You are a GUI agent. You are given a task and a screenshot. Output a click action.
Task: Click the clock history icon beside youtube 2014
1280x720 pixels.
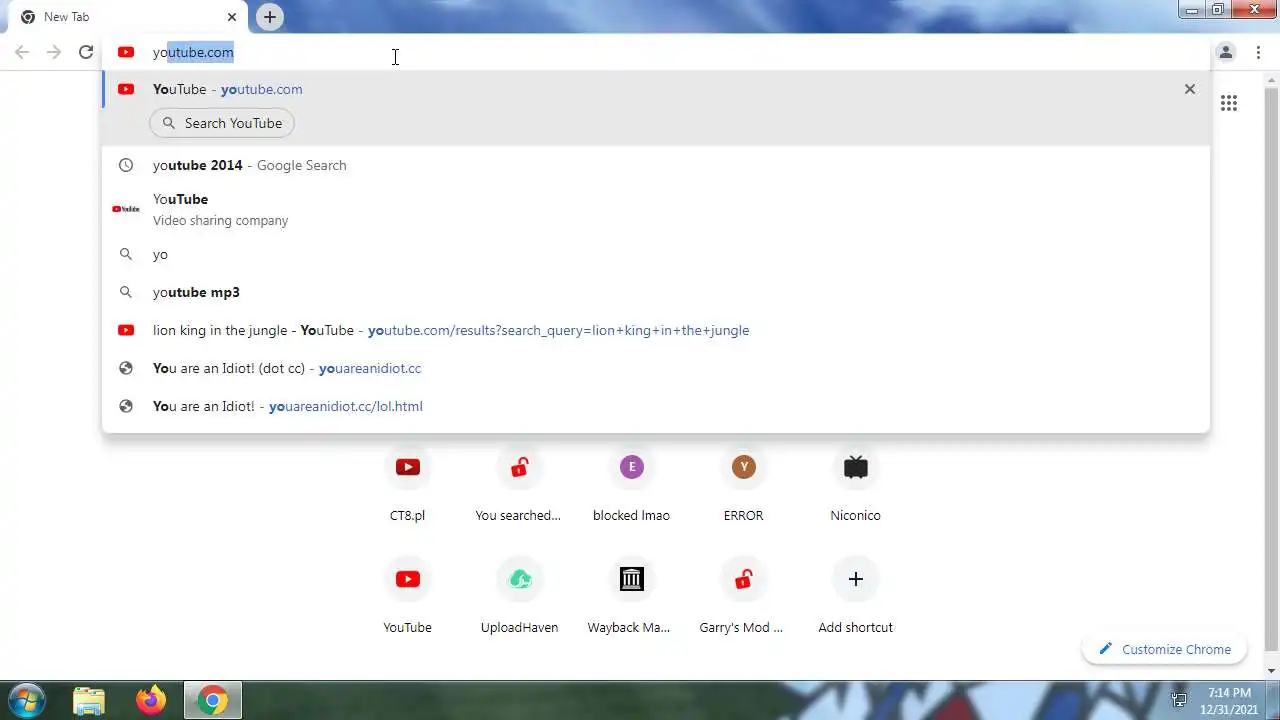(126, 165)
